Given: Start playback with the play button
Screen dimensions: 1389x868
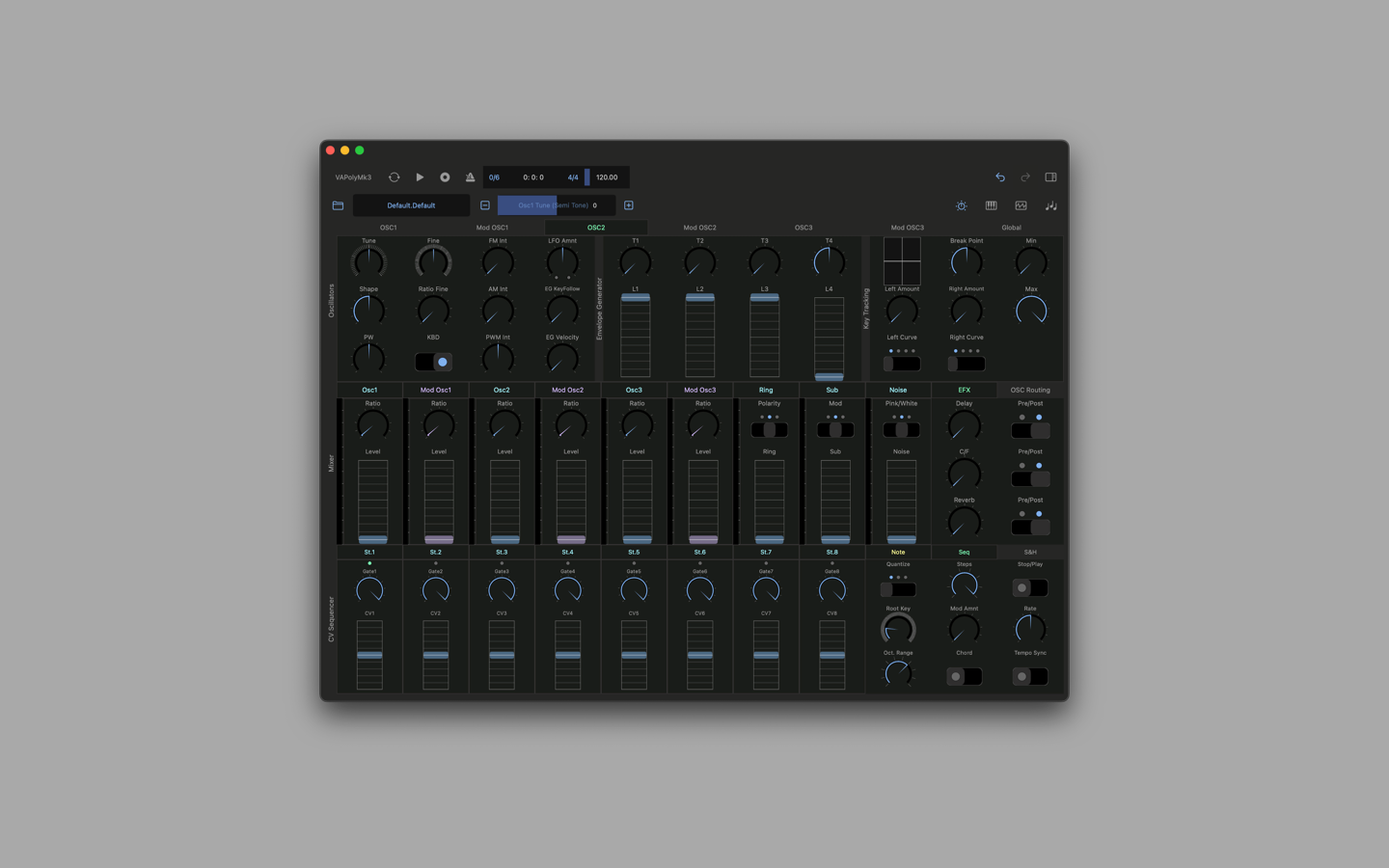Looking at the screenshot, I should (420, 177).
